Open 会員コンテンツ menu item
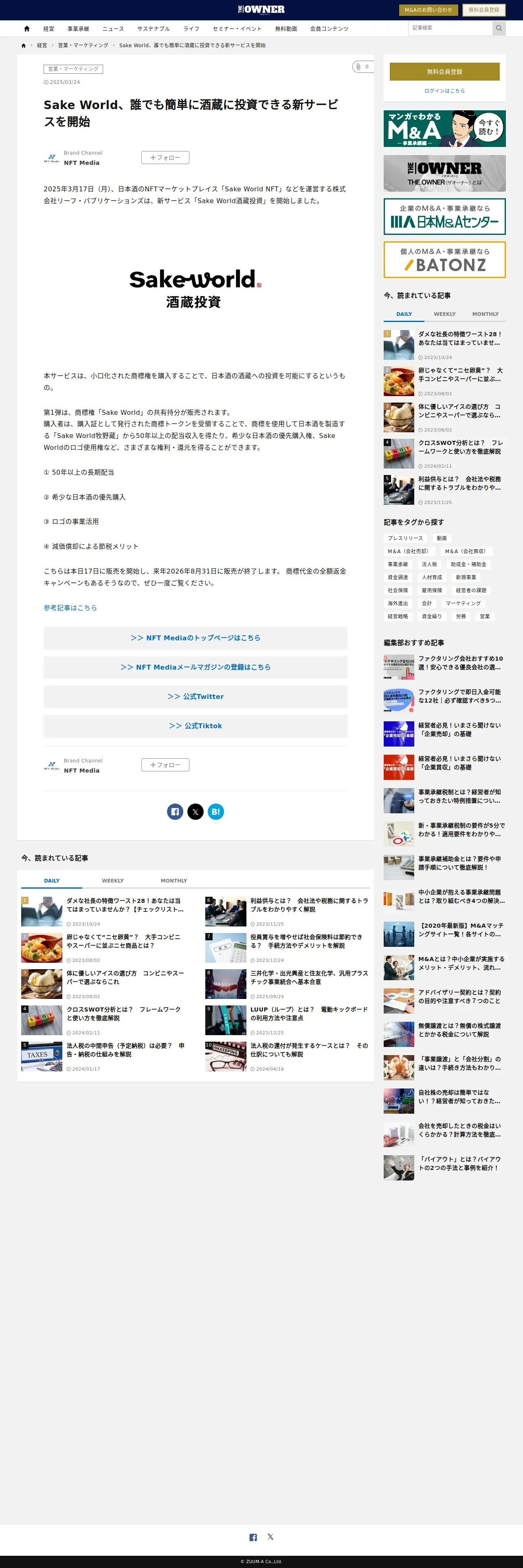The height and width of the screenshot is (1568, 523). (x=329, y=28)
